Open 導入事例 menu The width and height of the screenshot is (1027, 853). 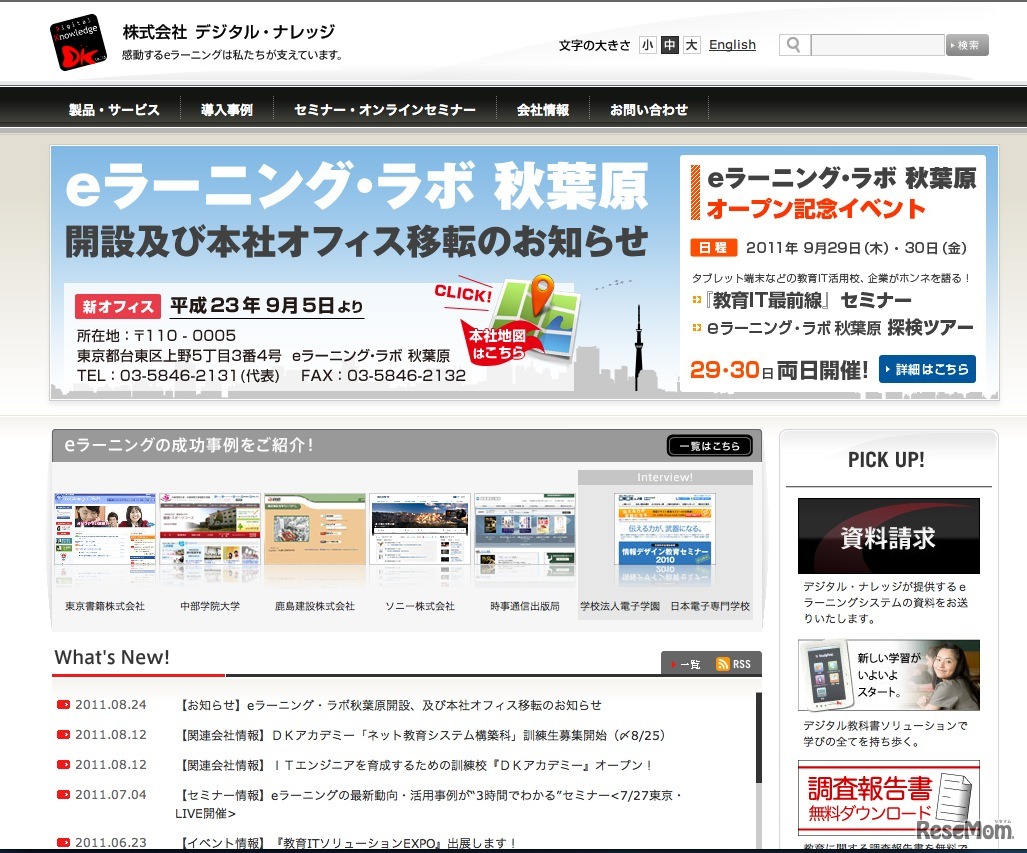point(227,109)
